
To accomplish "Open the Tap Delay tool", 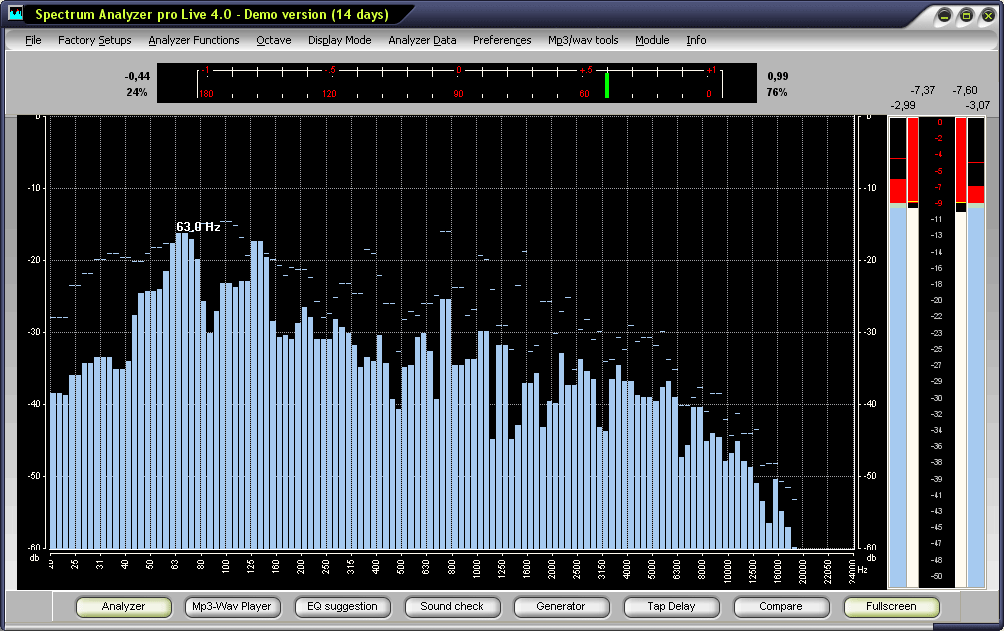I will click(671, 607).
